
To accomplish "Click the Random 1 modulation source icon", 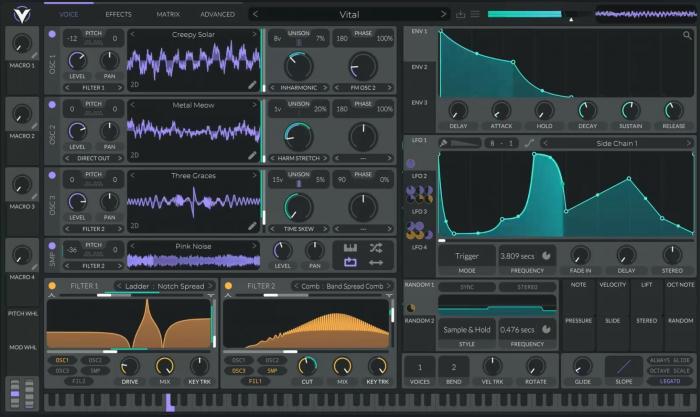I will pos(410,308).
